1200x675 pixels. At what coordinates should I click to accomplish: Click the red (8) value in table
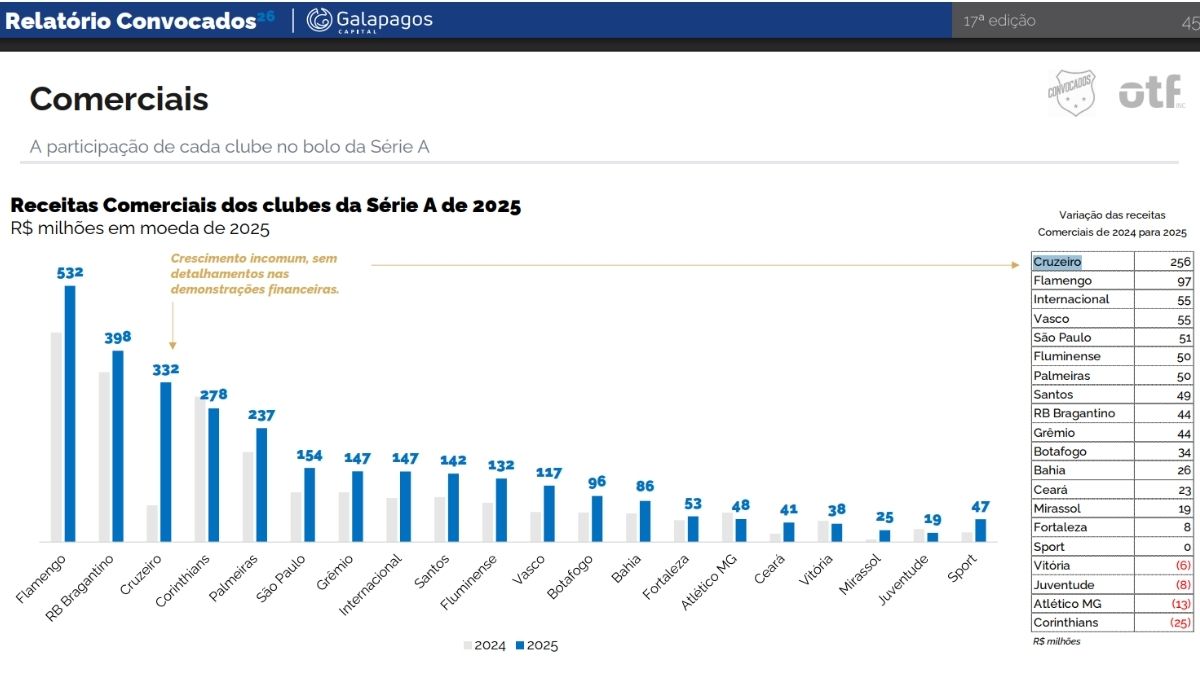[1183, 585]
